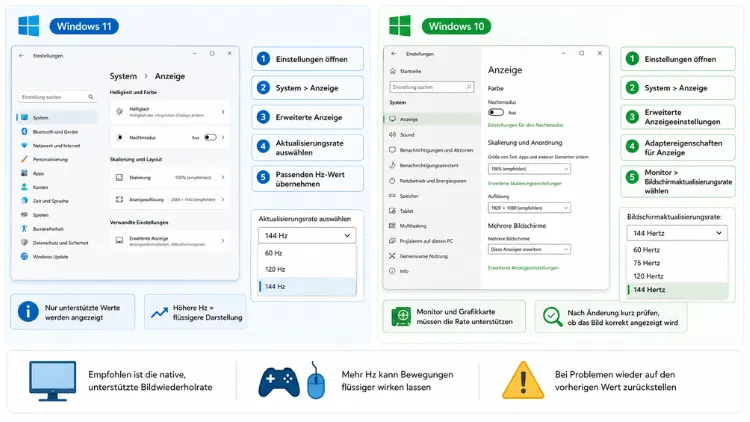Click the Windows Update icon

(24, 256)
